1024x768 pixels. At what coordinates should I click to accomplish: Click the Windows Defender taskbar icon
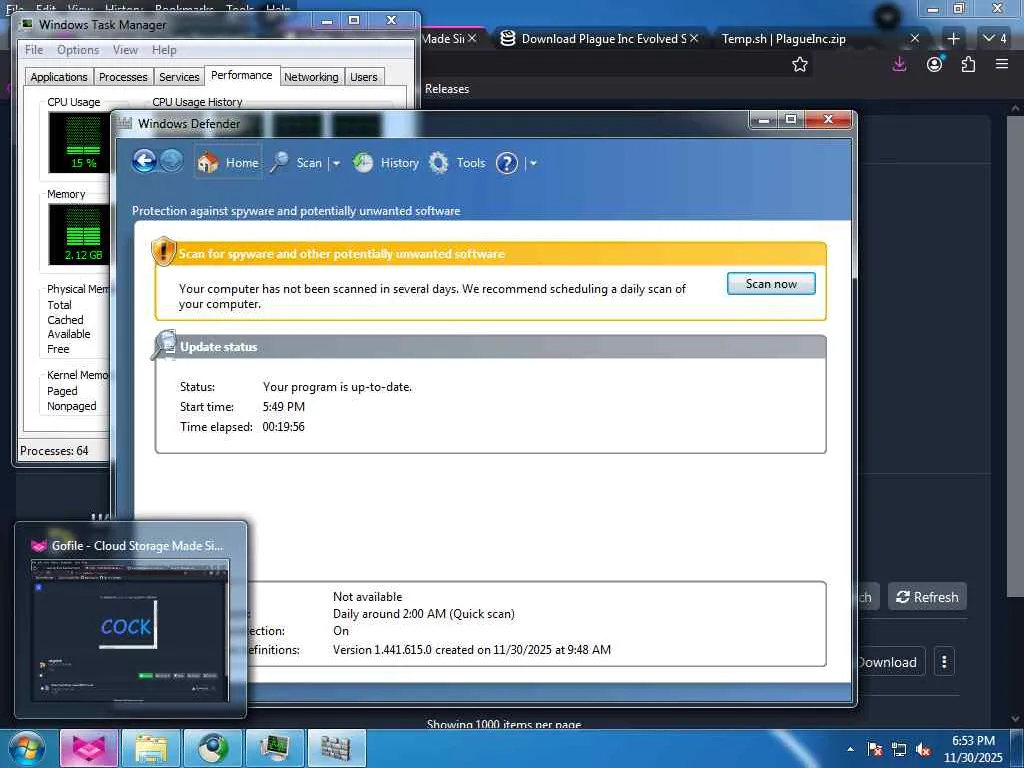[336, 748]
